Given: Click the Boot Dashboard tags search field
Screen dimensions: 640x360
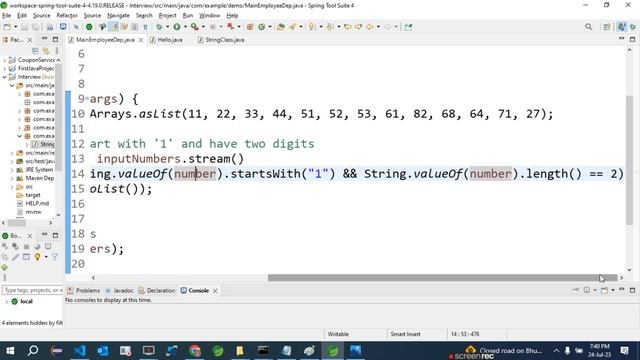Looking at the screenshot, I should [32, 290].
